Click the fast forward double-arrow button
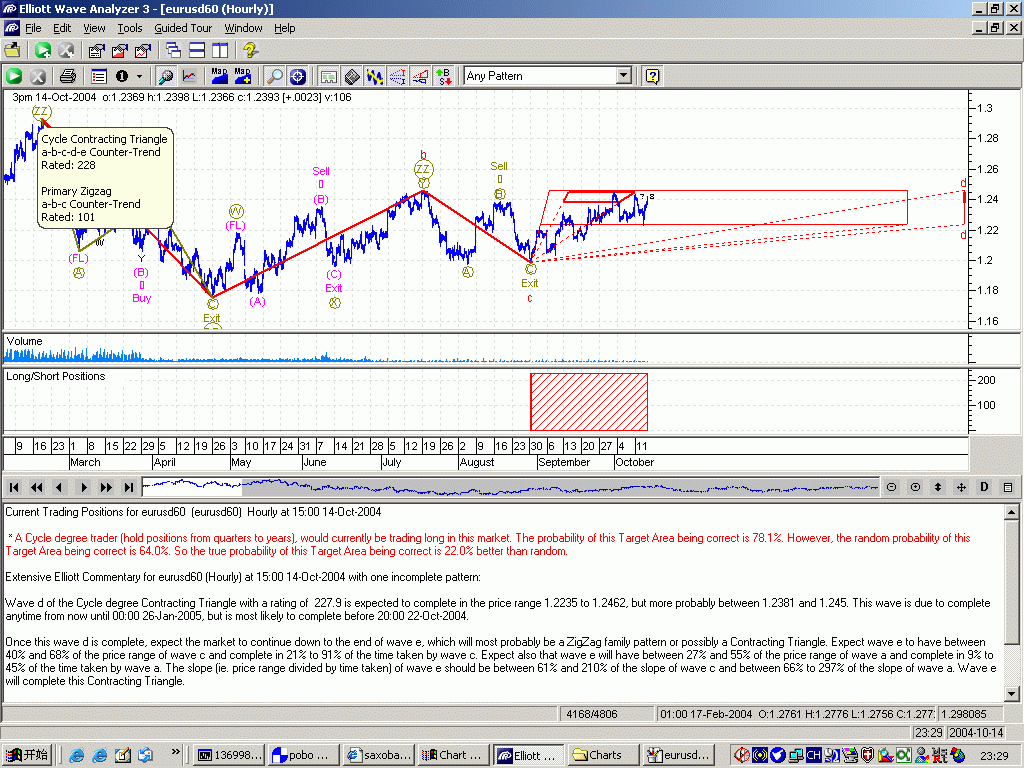The height and width of the screenshot is (768, 1024). [x=106, y=487]
